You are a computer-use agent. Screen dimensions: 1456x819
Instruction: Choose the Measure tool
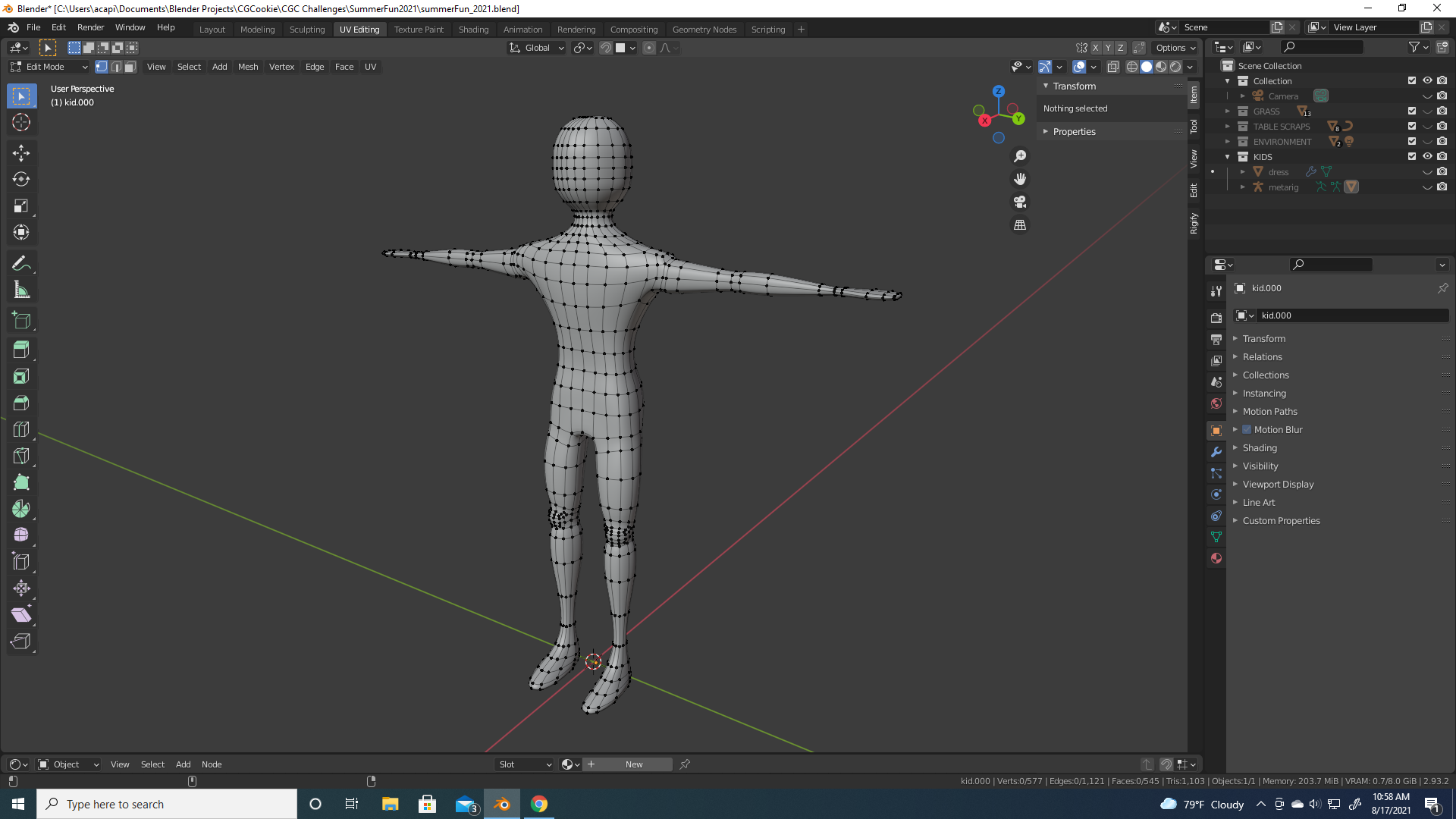click(21, 290)
